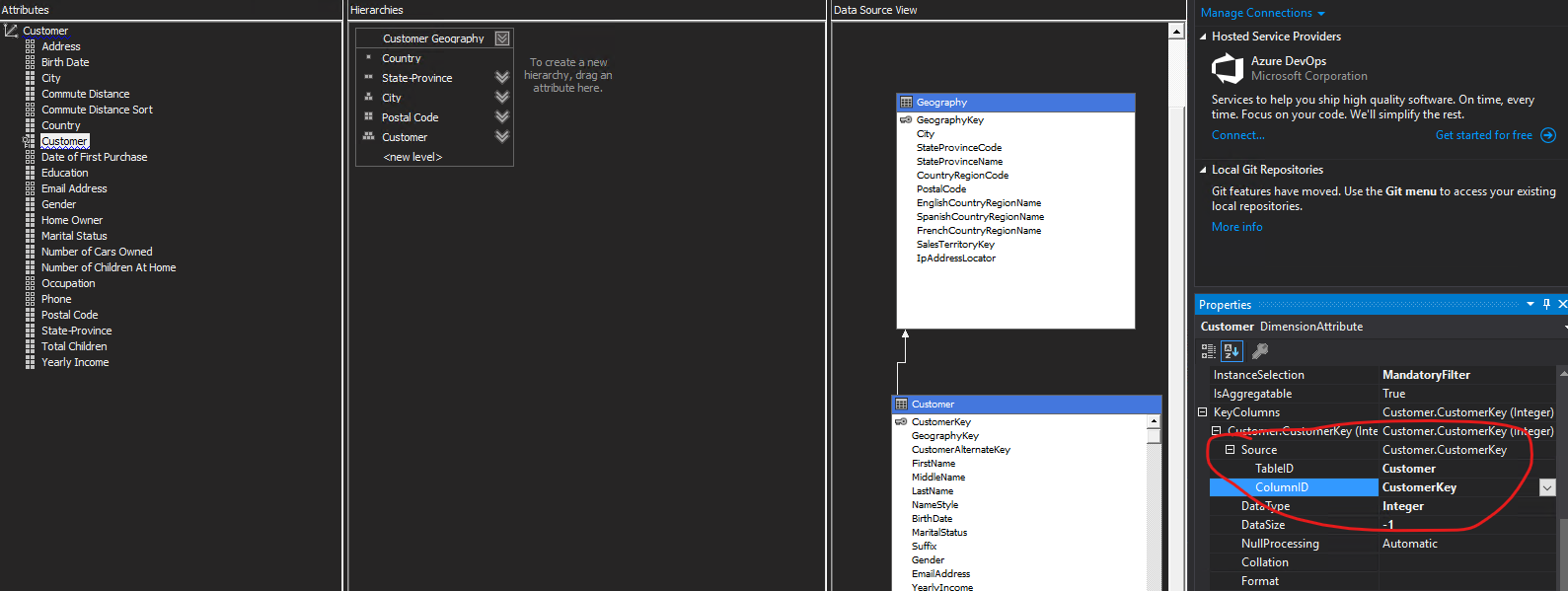Click the Customer table scroll-up arrow
This screenshot has height=591, width=1568.
tap(1154, 421)
